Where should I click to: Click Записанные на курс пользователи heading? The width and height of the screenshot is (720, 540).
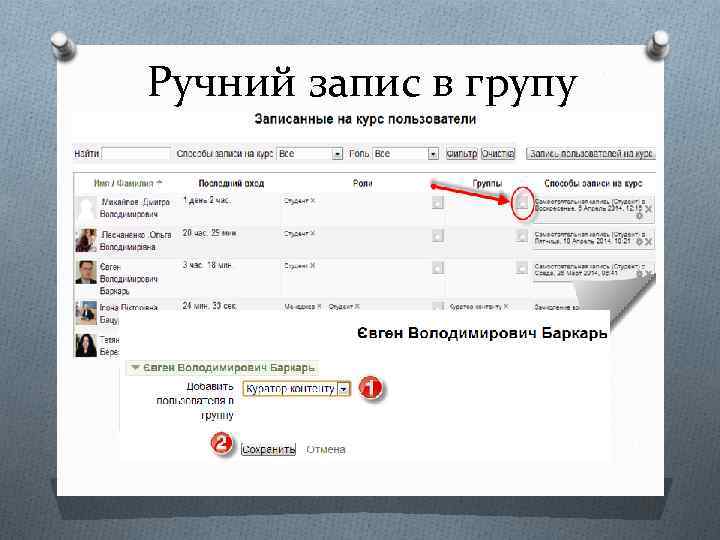(365, 119)
